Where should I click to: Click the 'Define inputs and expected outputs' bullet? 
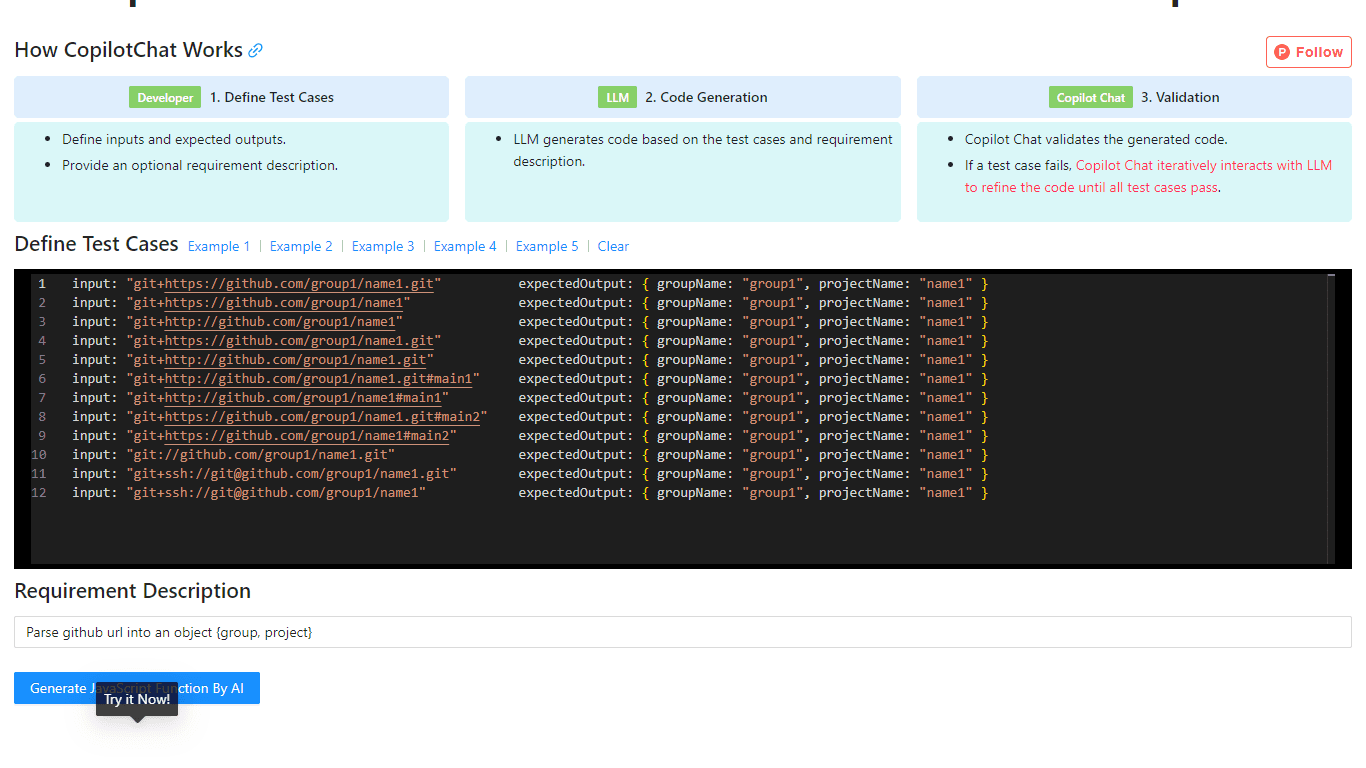pos(174,140)
